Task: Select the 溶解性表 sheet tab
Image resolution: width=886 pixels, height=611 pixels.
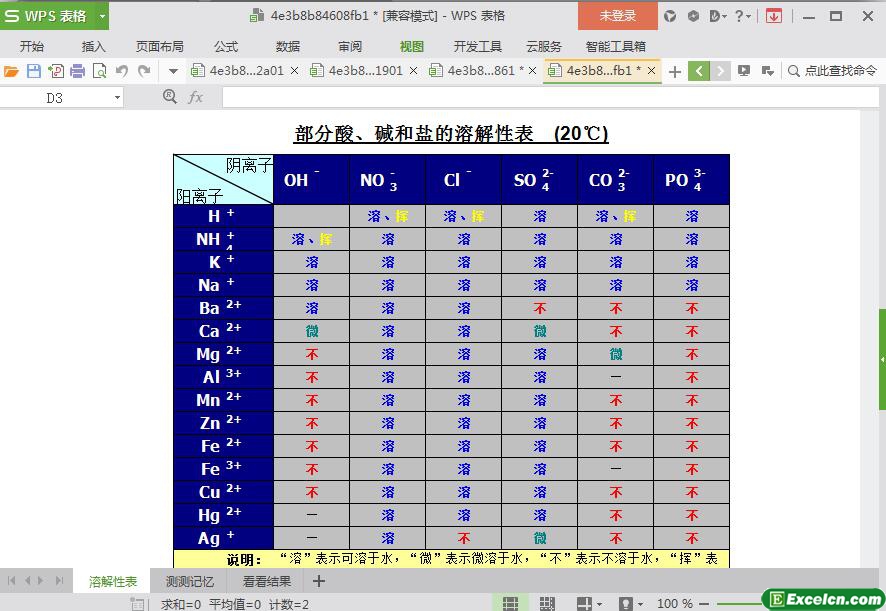Action: 113,581
